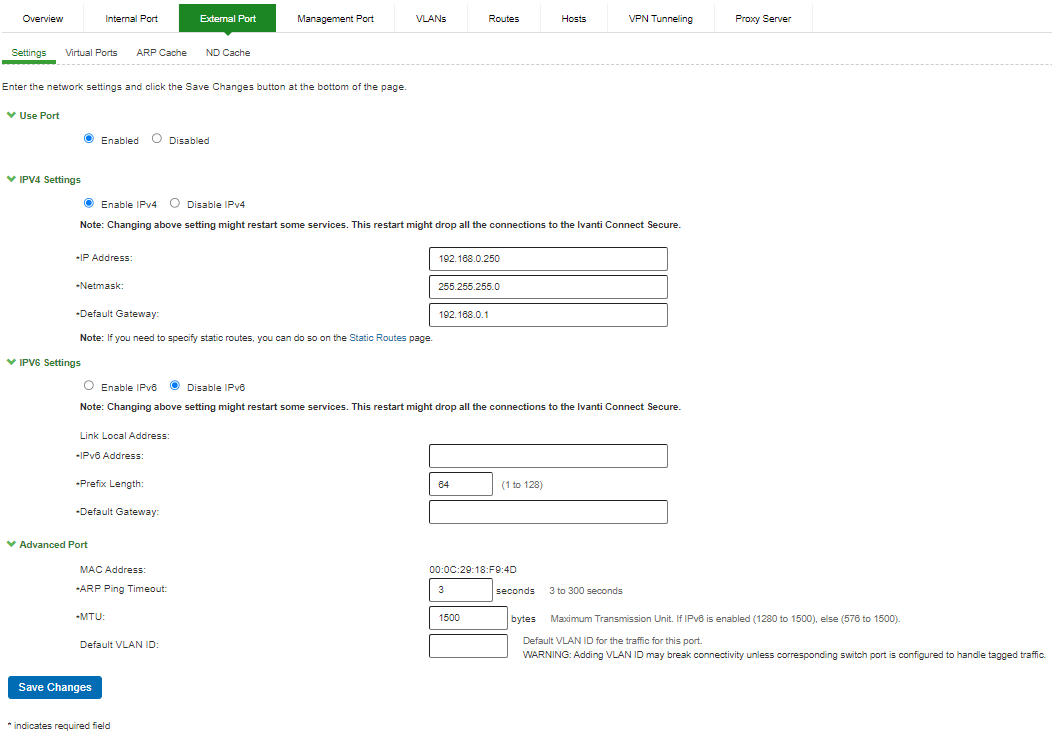The width and height of the screenshot is (1052, 734).
Task: Follow the Static Routes link
Action: pyautogui.click(x=377, y=338)
